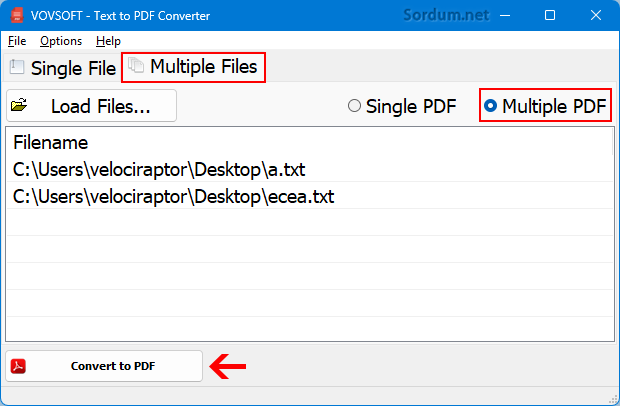Open the Help menu
This screenshot has width=620, height=406.
coord(108,41)
